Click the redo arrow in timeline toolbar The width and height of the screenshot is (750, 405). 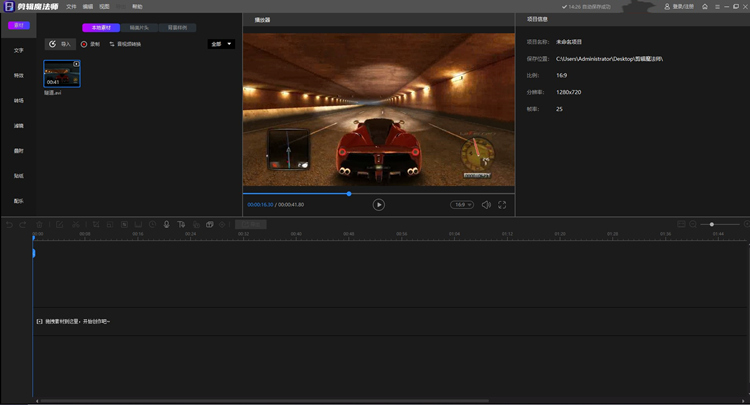coord(22,224)
